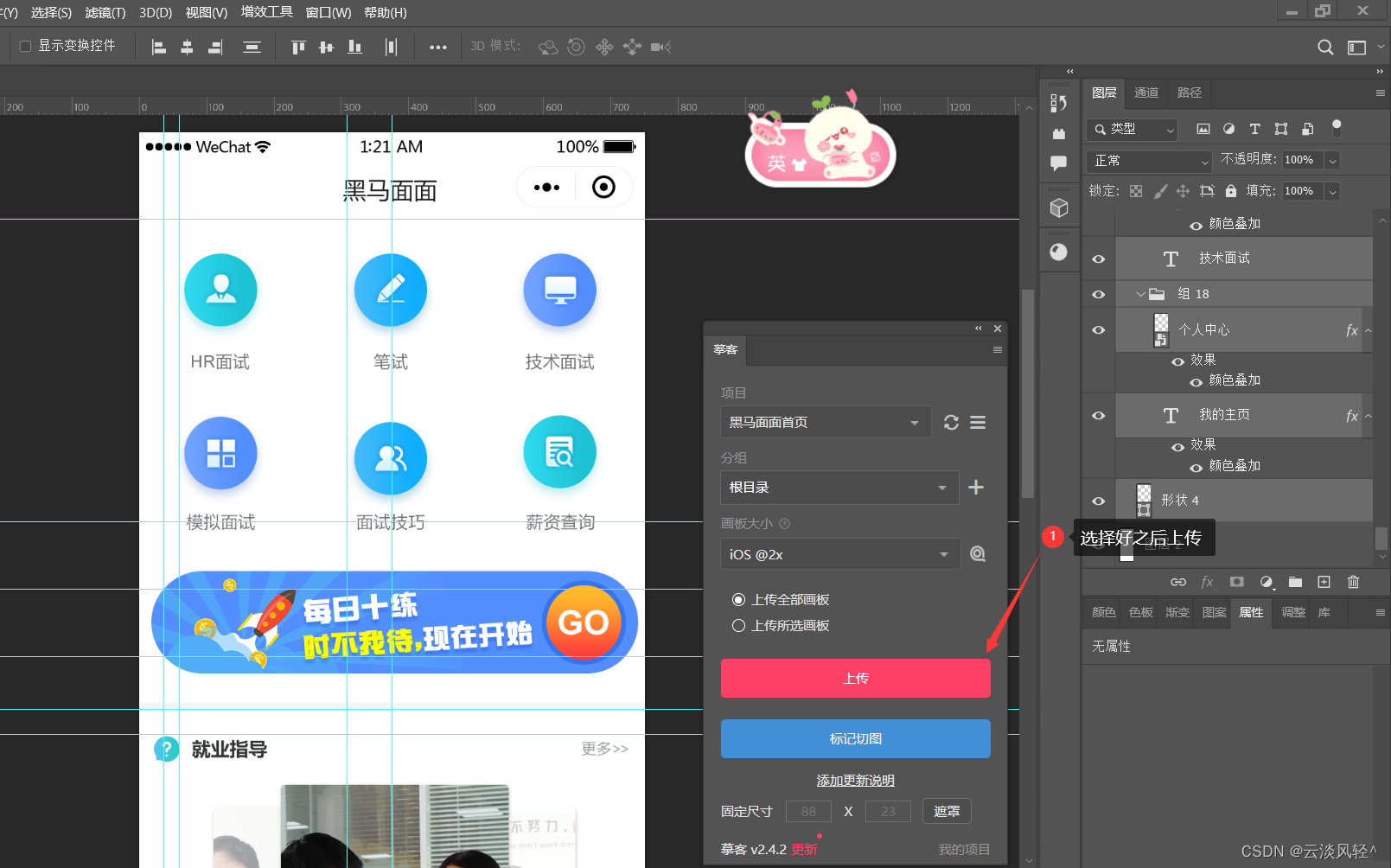Image resolution: width=1391 pixels, height=868 pixels.
Task: Click lock transparent pixels icon
Action: tap(1136, 191)
